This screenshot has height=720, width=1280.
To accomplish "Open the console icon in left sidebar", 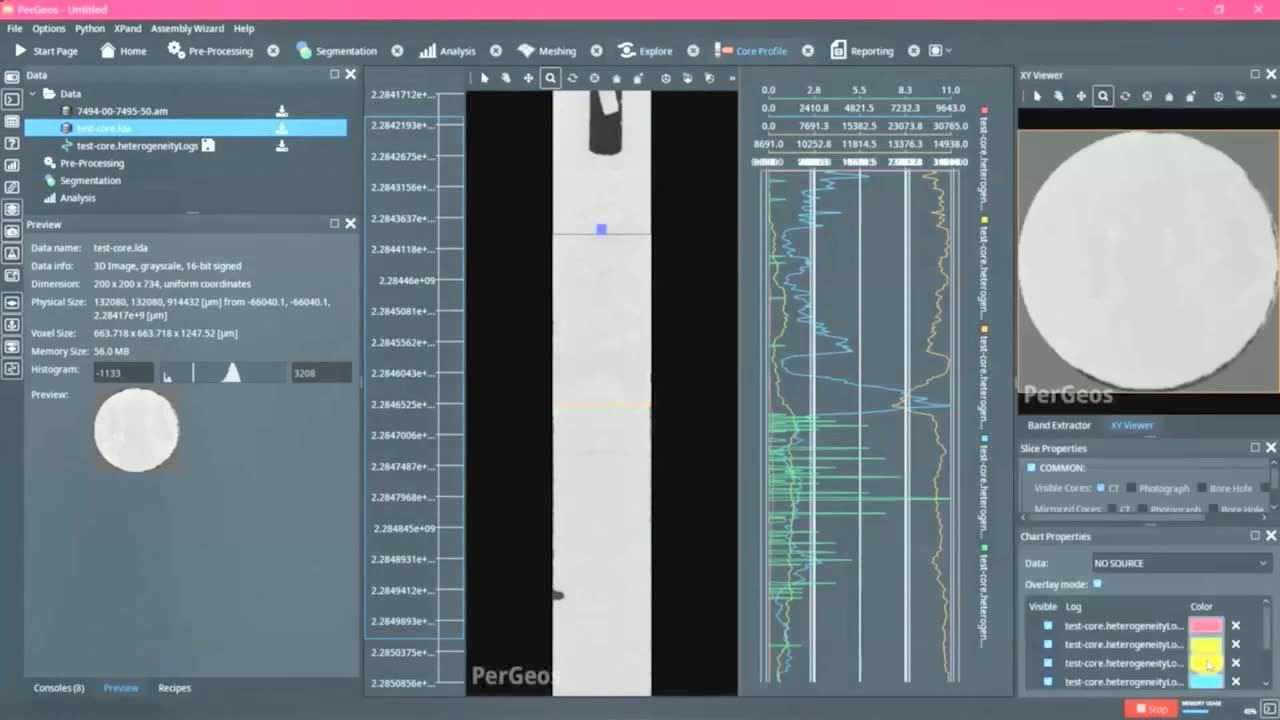I will point(12,99).
